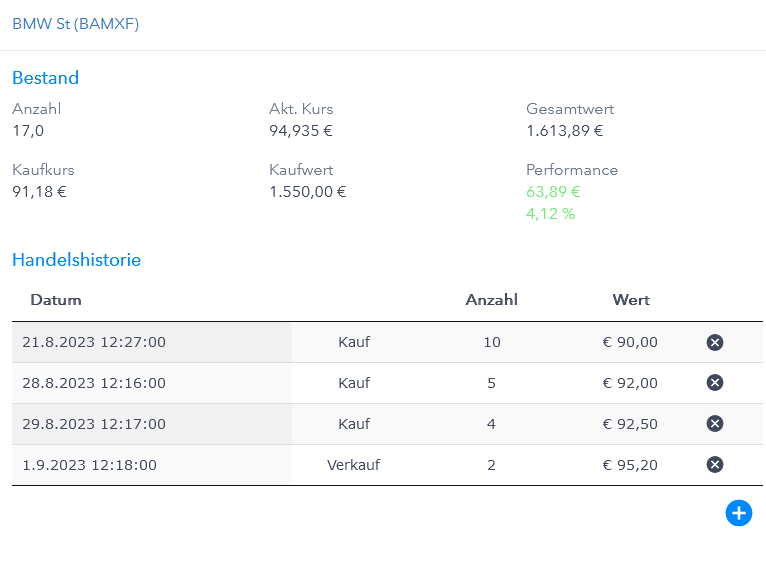766x578 pixels.
Task: Click the current price 94,935 €
Action: [x=301, y=131]
